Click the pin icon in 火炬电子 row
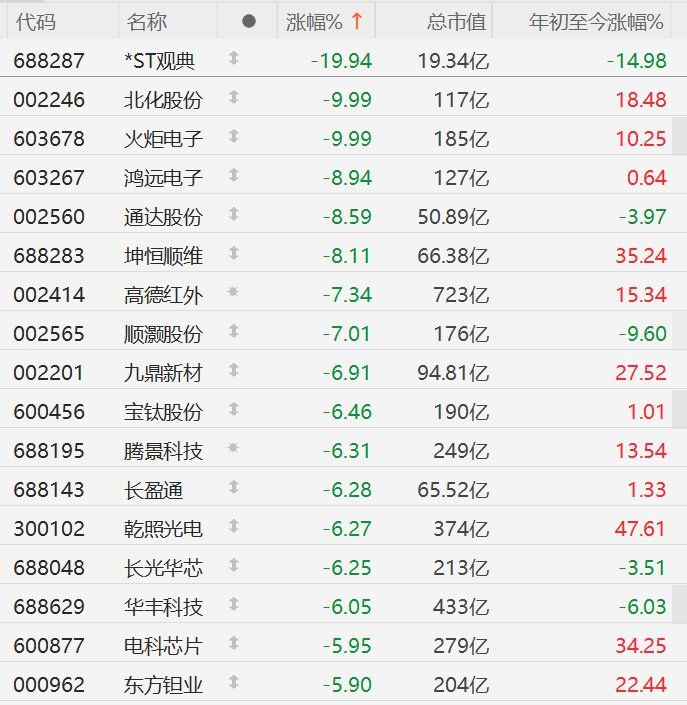687x705 pixels. [x=233, y=136]
